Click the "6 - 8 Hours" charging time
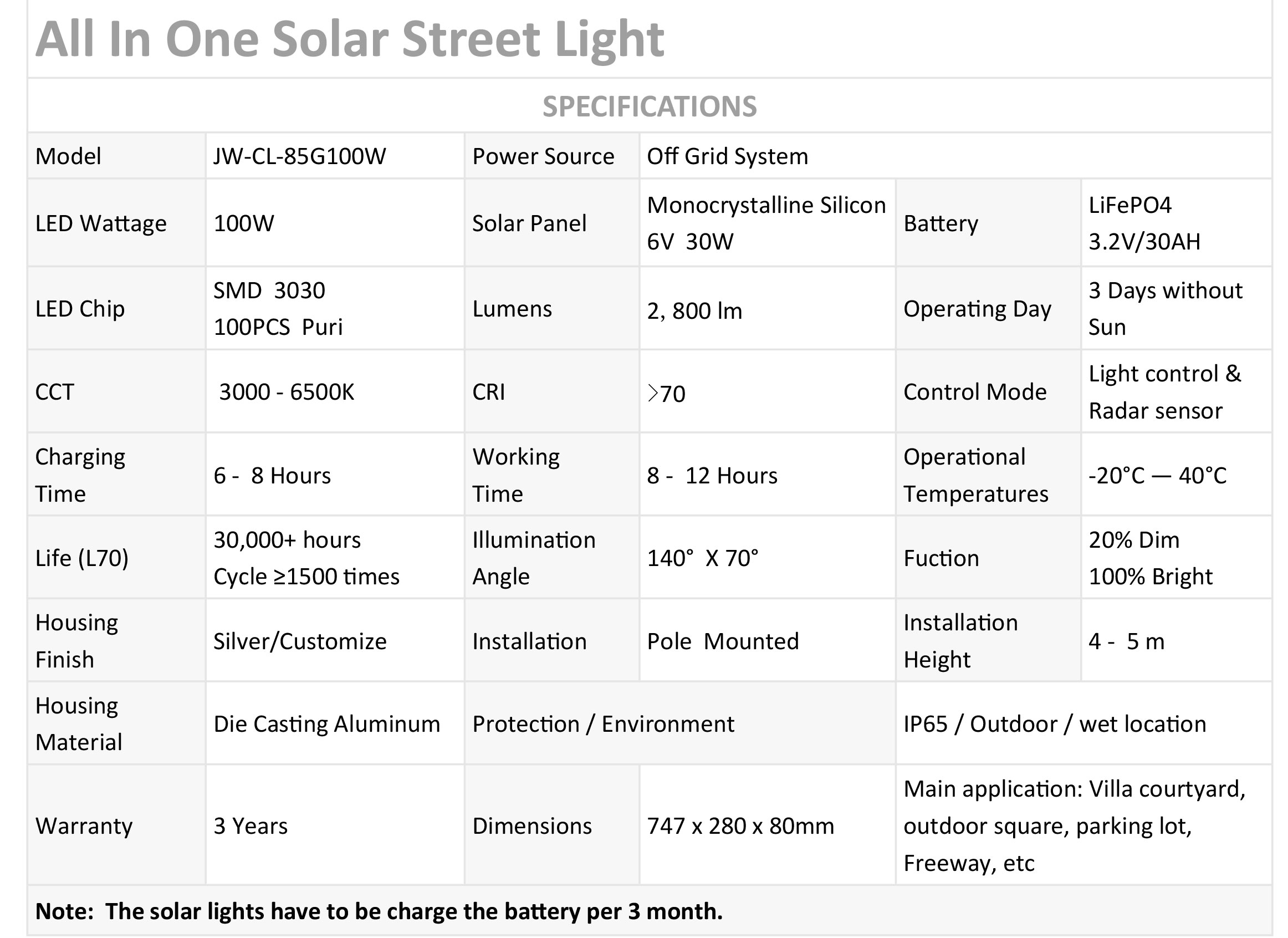The height and width of the screenshot is (938, 1288). (272, 476)
